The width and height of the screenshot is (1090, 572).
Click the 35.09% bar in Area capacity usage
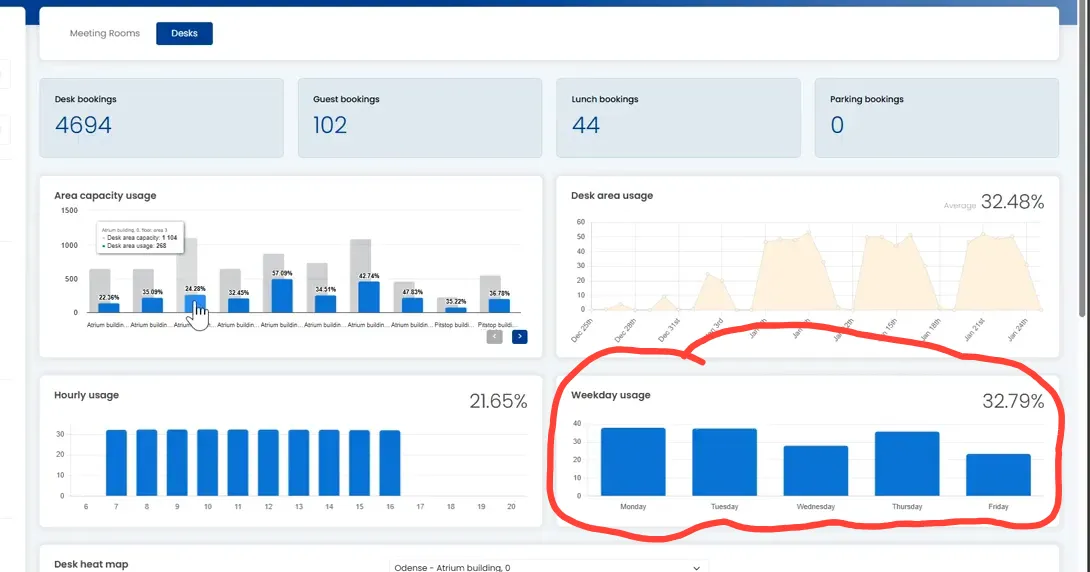tap(152, 305)
